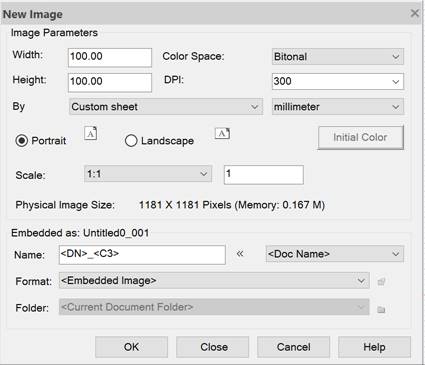
Task: Expand the Format dropdown showing <Embedded Image>
Action: click(x=214, y=281)
